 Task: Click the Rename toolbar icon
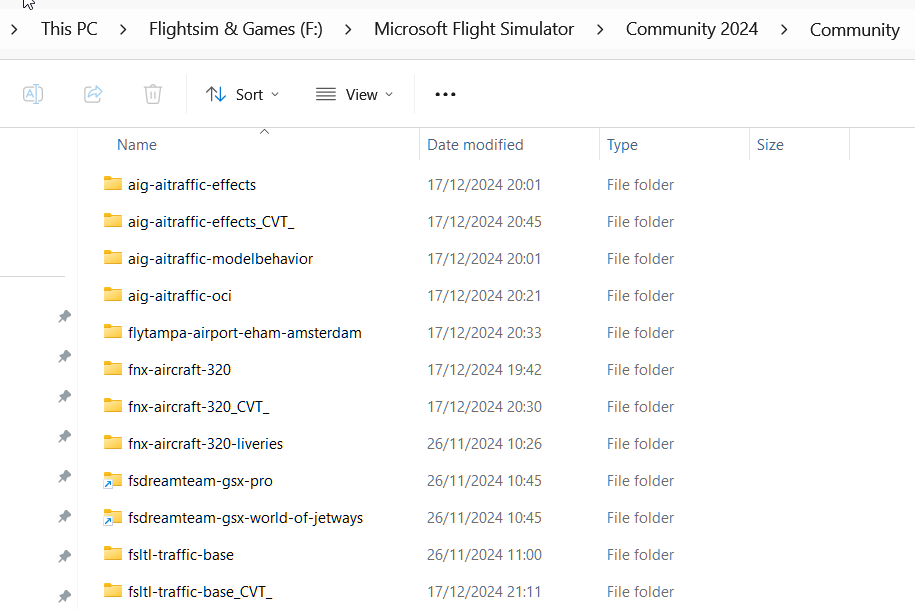coord(33,94)
